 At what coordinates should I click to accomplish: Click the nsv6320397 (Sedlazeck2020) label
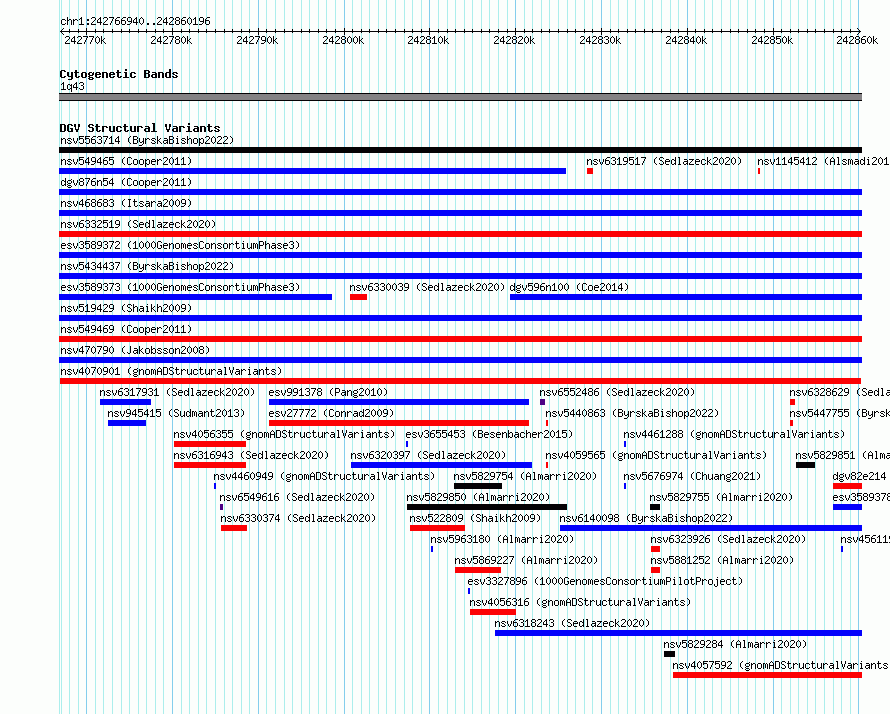[428, 455]
